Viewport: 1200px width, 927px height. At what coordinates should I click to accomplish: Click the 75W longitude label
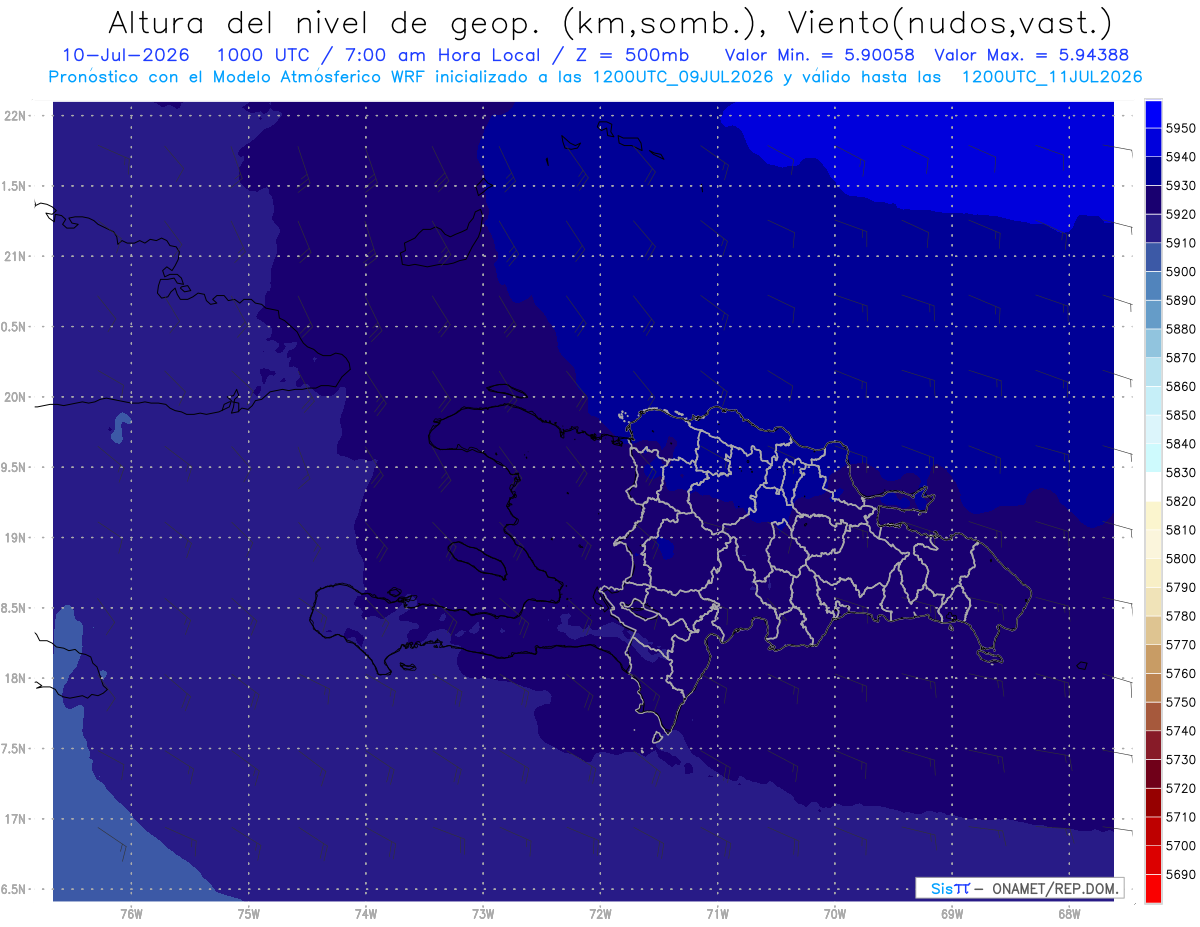(x=249, y=913)
